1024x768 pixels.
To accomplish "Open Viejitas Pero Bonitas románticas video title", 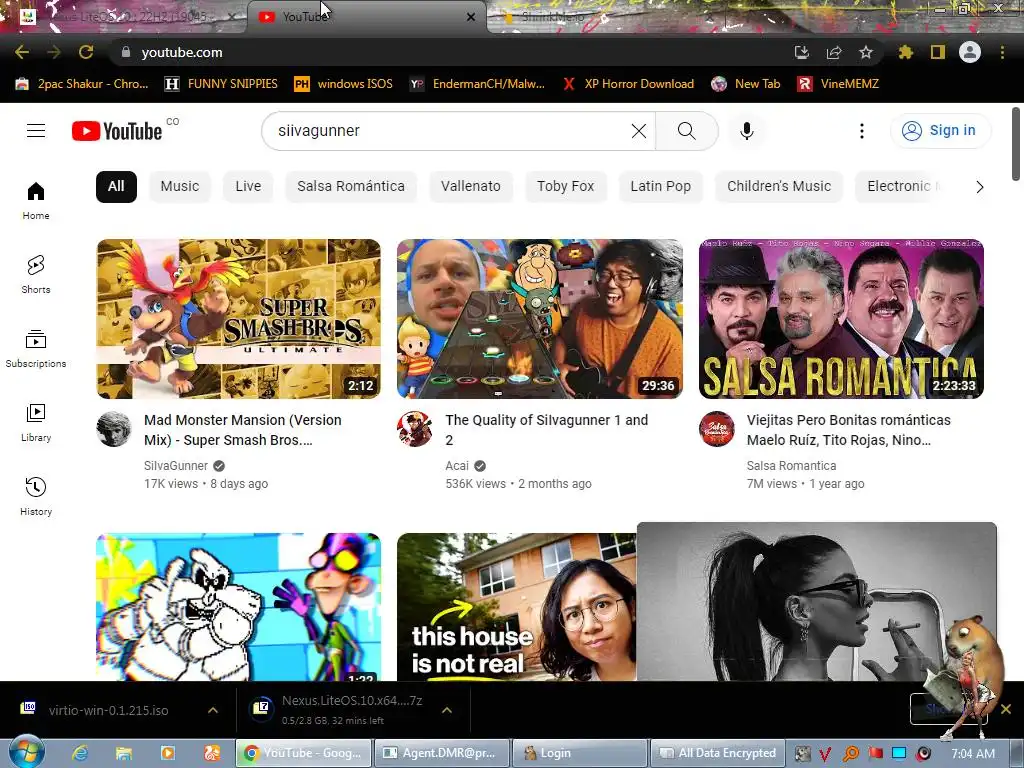I will click(849, 430).
